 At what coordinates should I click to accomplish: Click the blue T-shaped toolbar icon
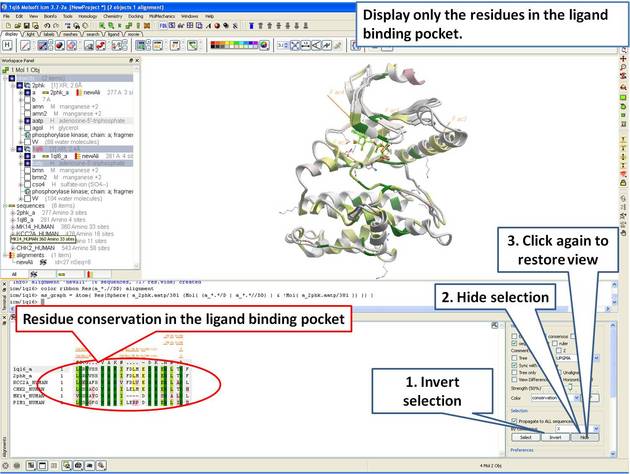[252, 25]
